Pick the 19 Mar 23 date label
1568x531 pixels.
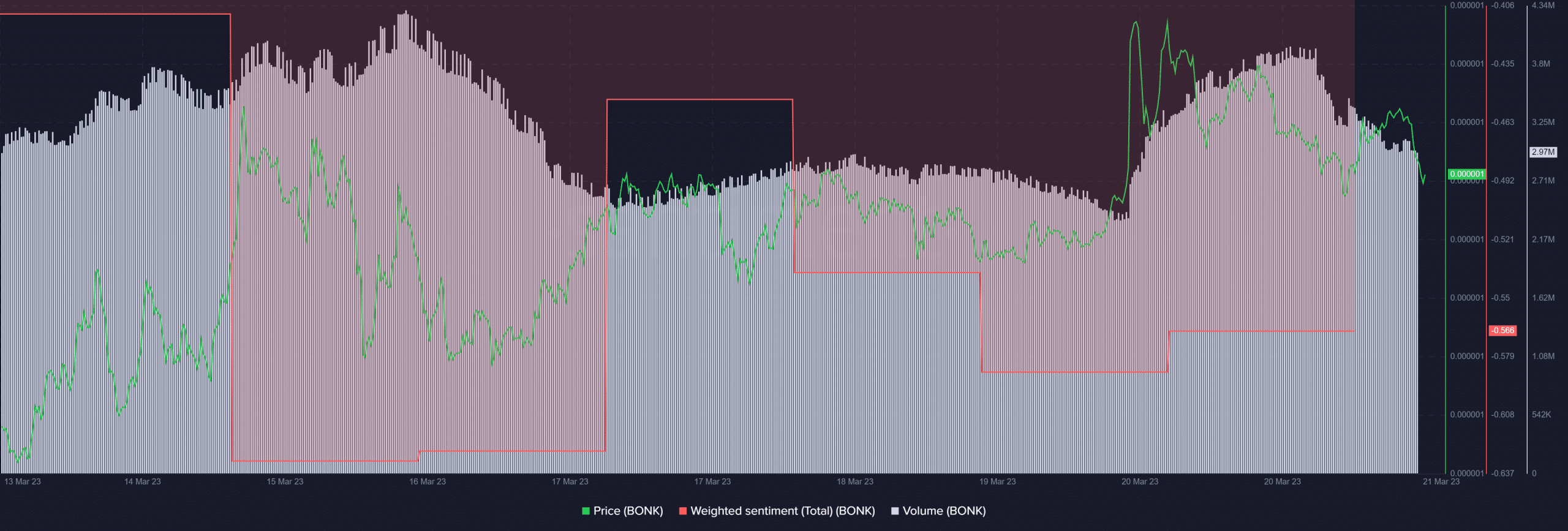997,481
